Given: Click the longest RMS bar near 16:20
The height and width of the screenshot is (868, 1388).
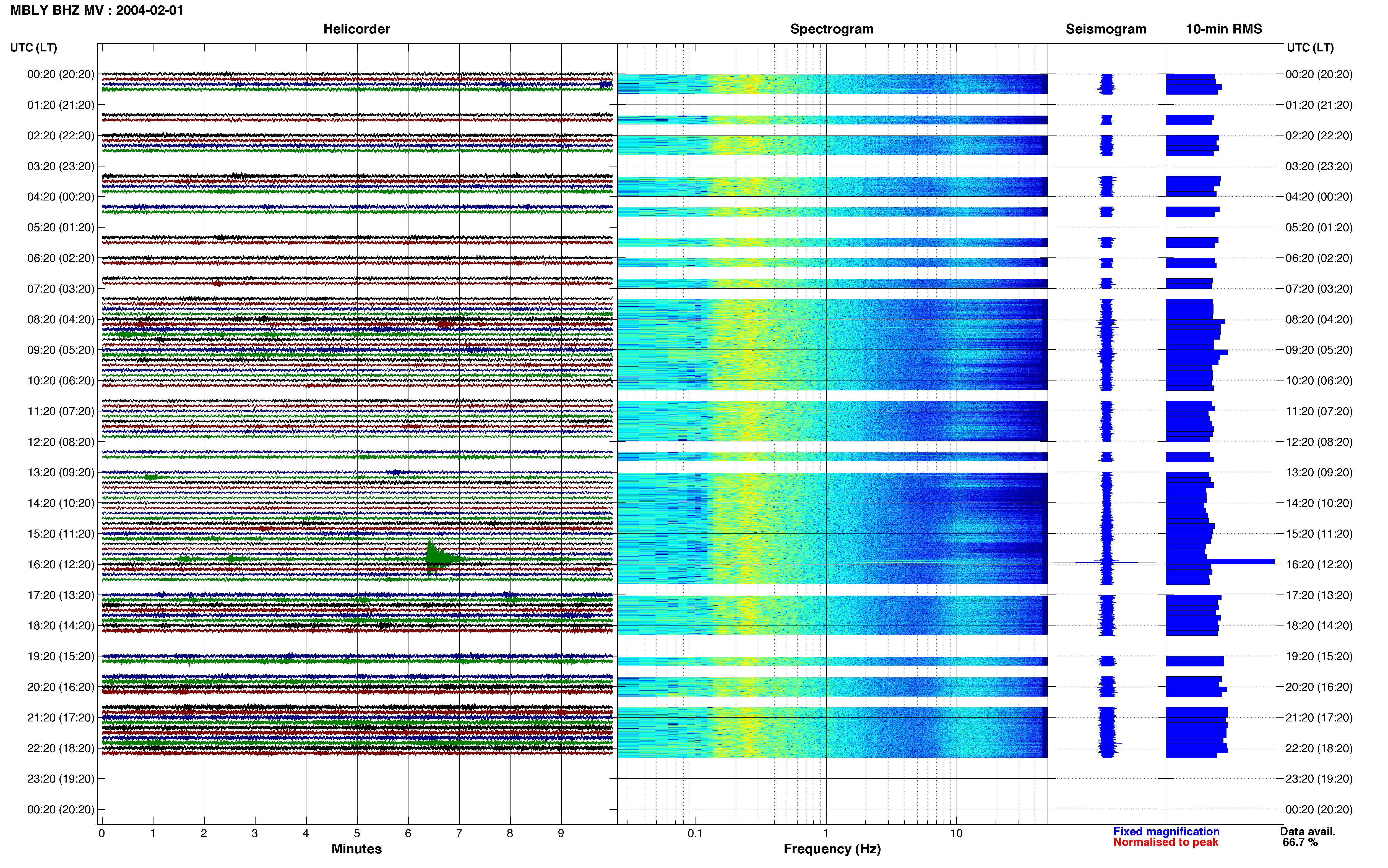Looking at the screenshot, I should (x=1220, y=561).
